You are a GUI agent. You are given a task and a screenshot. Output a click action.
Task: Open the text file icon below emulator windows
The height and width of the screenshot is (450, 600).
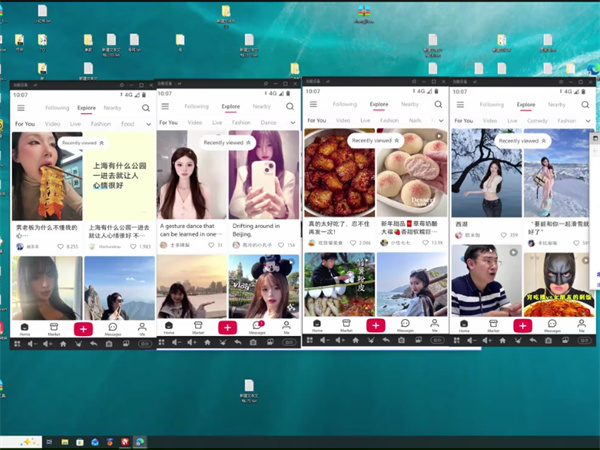pos(249,391)
